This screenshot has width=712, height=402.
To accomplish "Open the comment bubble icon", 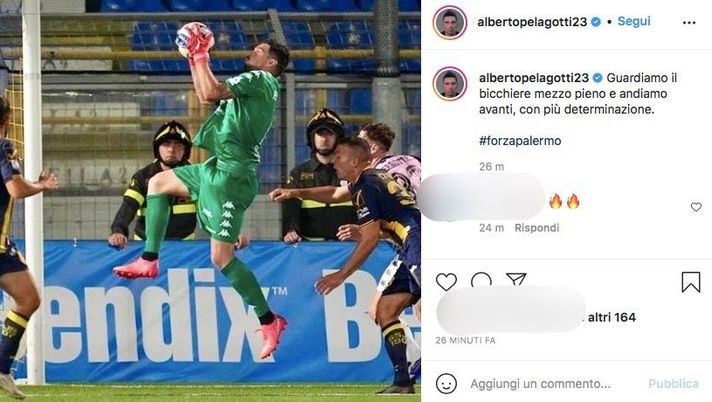I will click(x=481, y=280).
